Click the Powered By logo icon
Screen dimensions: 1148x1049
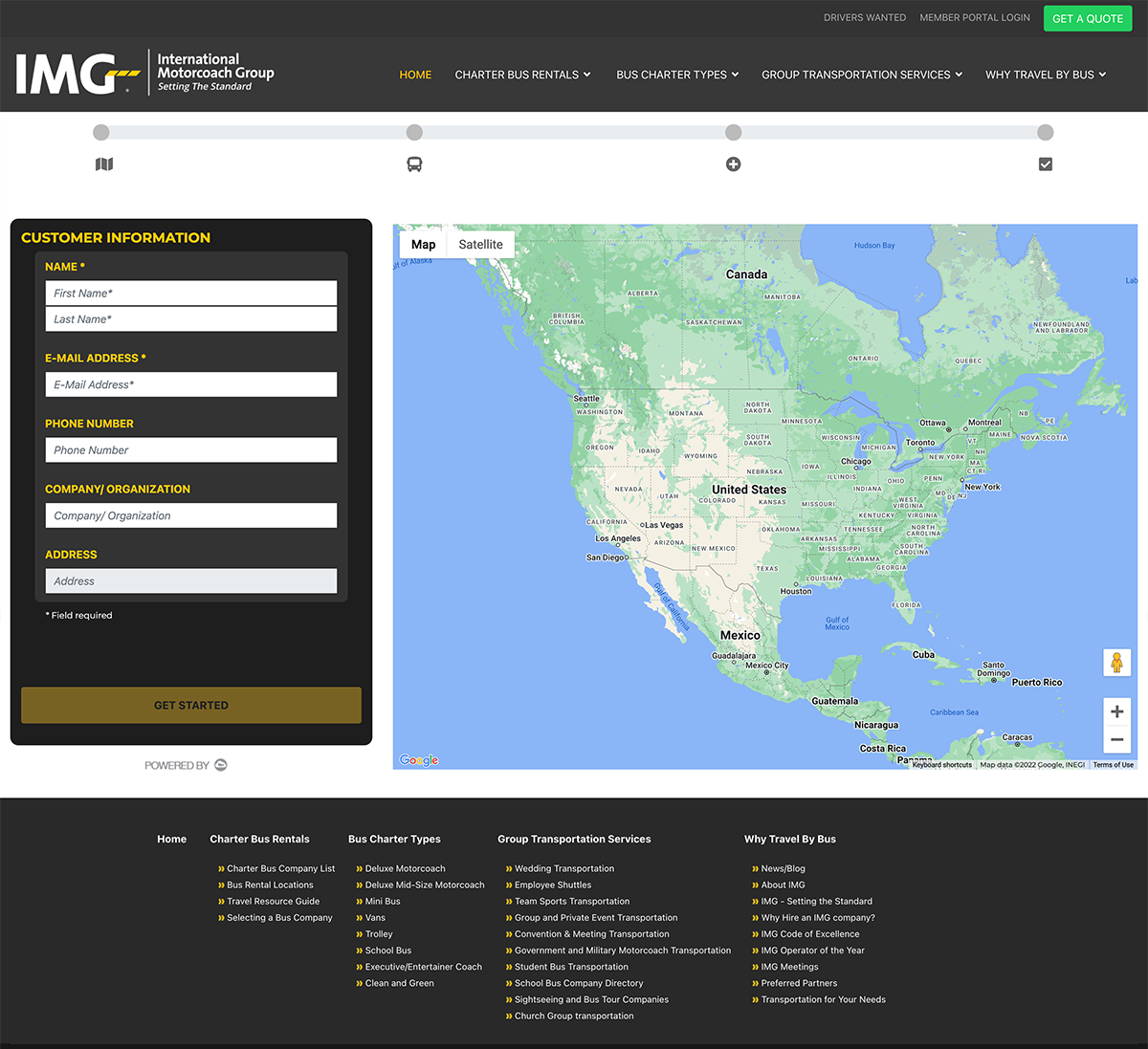click(x=221, y=765)
